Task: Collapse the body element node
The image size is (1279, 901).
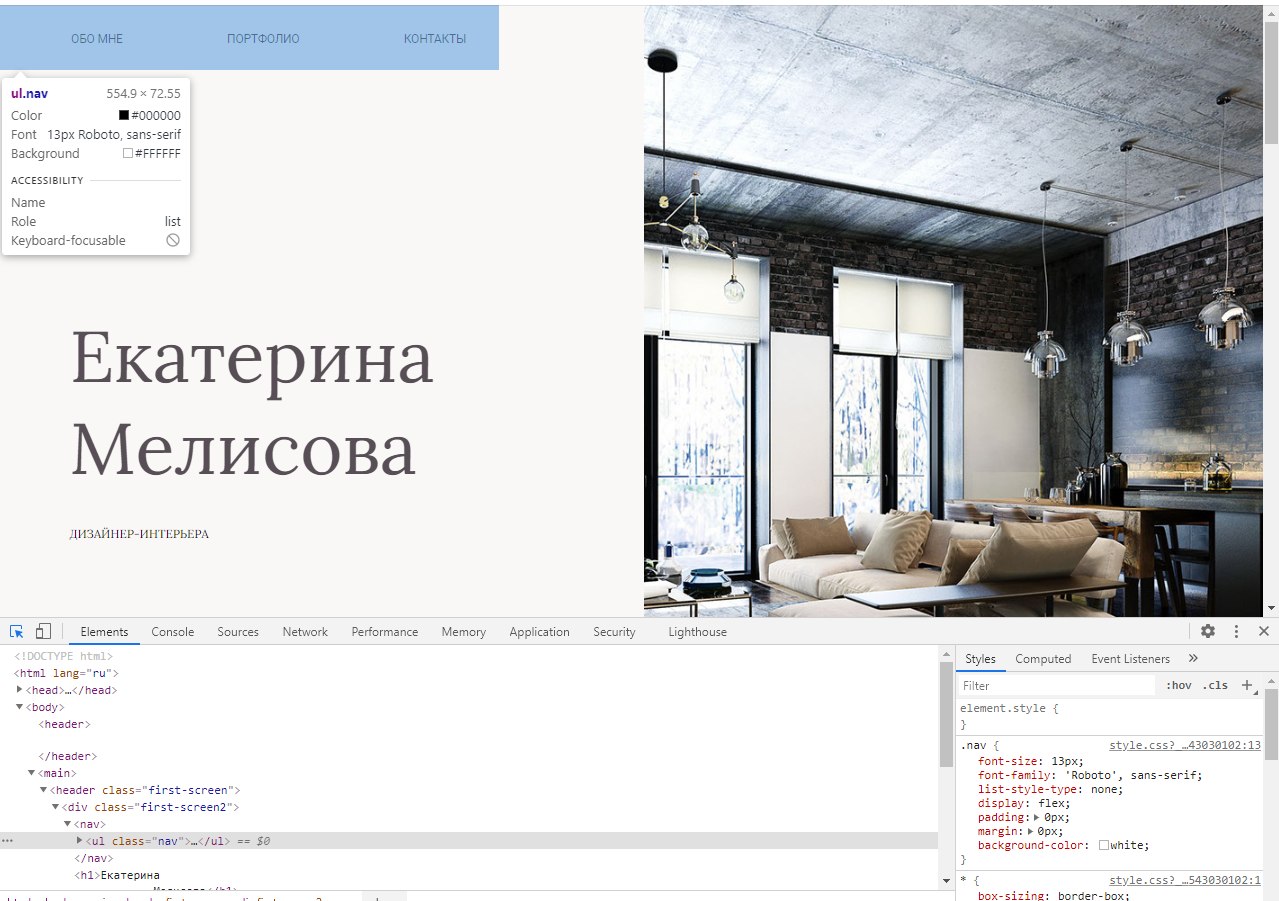Action: click(x=20, y=707)
